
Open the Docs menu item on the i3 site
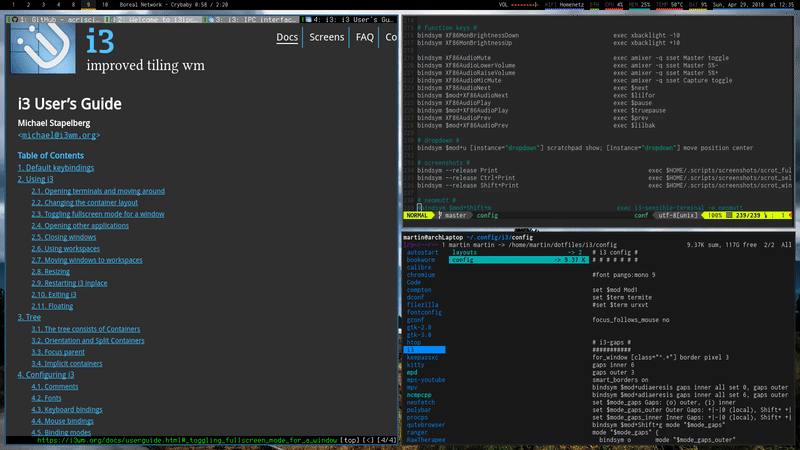pyautogui.click(x=287, y=37)
